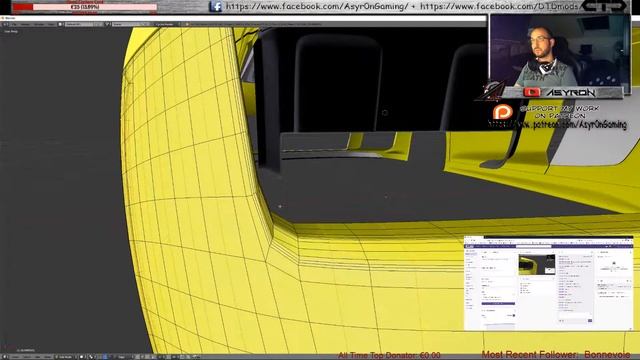This screenshot has height=360, width=640.
Task: Click stream preview thumbnail in browser window
Action: tap(537, 264)
